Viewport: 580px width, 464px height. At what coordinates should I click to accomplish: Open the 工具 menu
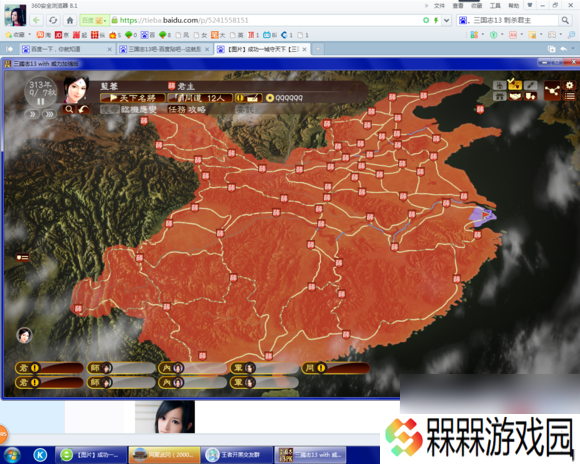(495, 6)
